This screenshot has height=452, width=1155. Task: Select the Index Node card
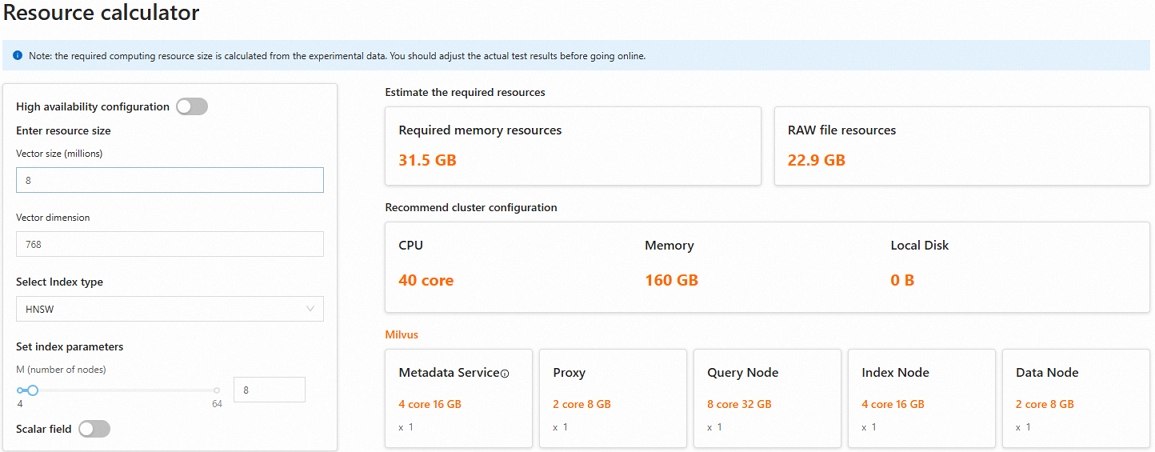coord(921,398)
